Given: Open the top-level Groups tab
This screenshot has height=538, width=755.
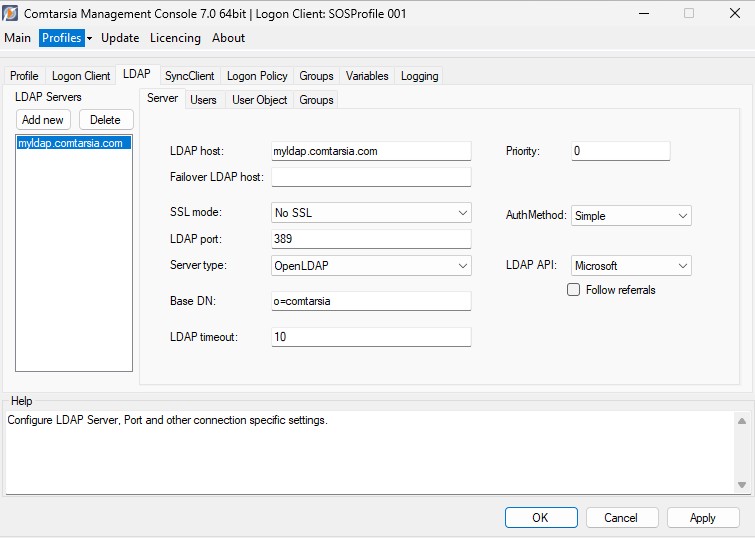Looking at the screenshot, I should 316,76.
